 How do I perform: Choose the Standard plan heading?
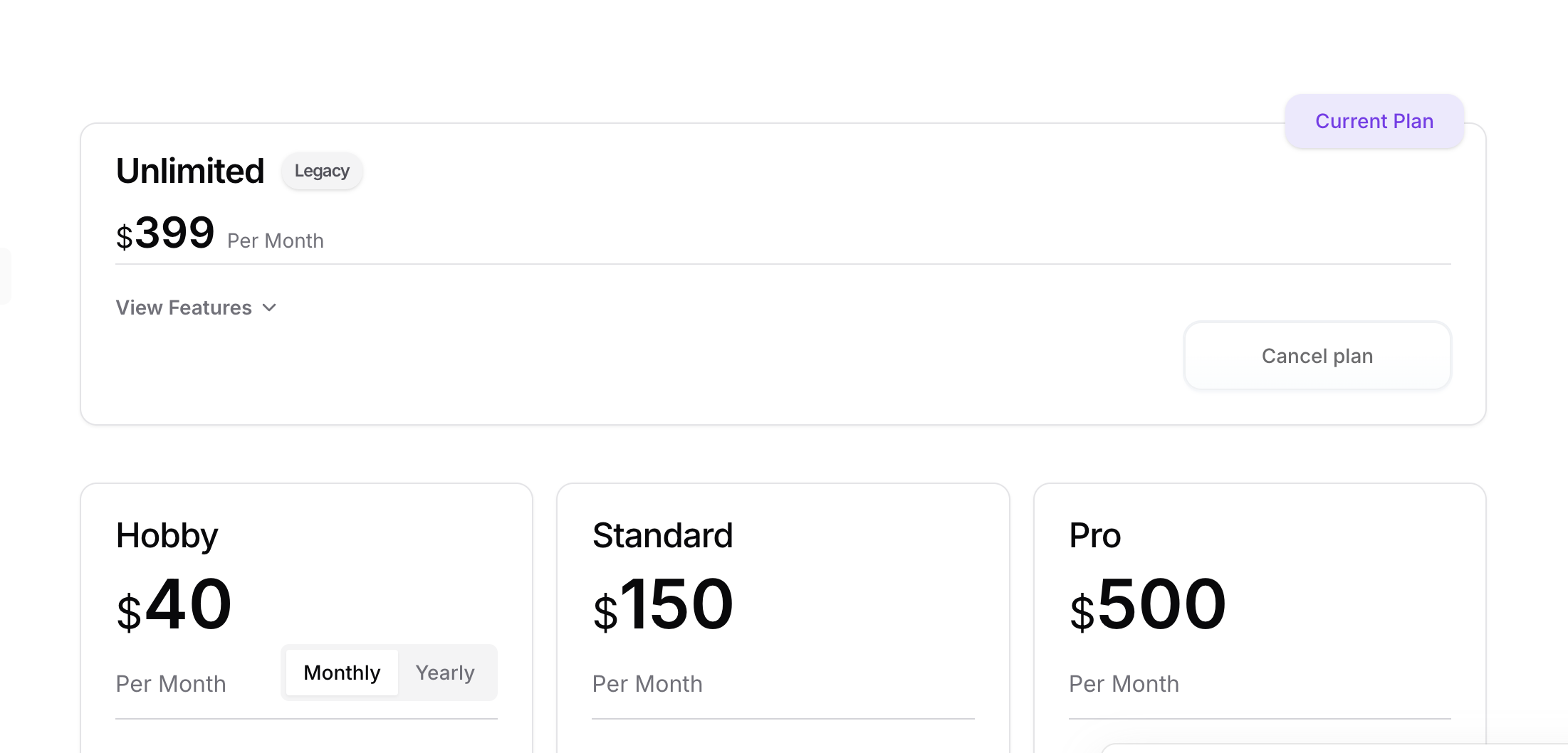click(x=662, y=535)
